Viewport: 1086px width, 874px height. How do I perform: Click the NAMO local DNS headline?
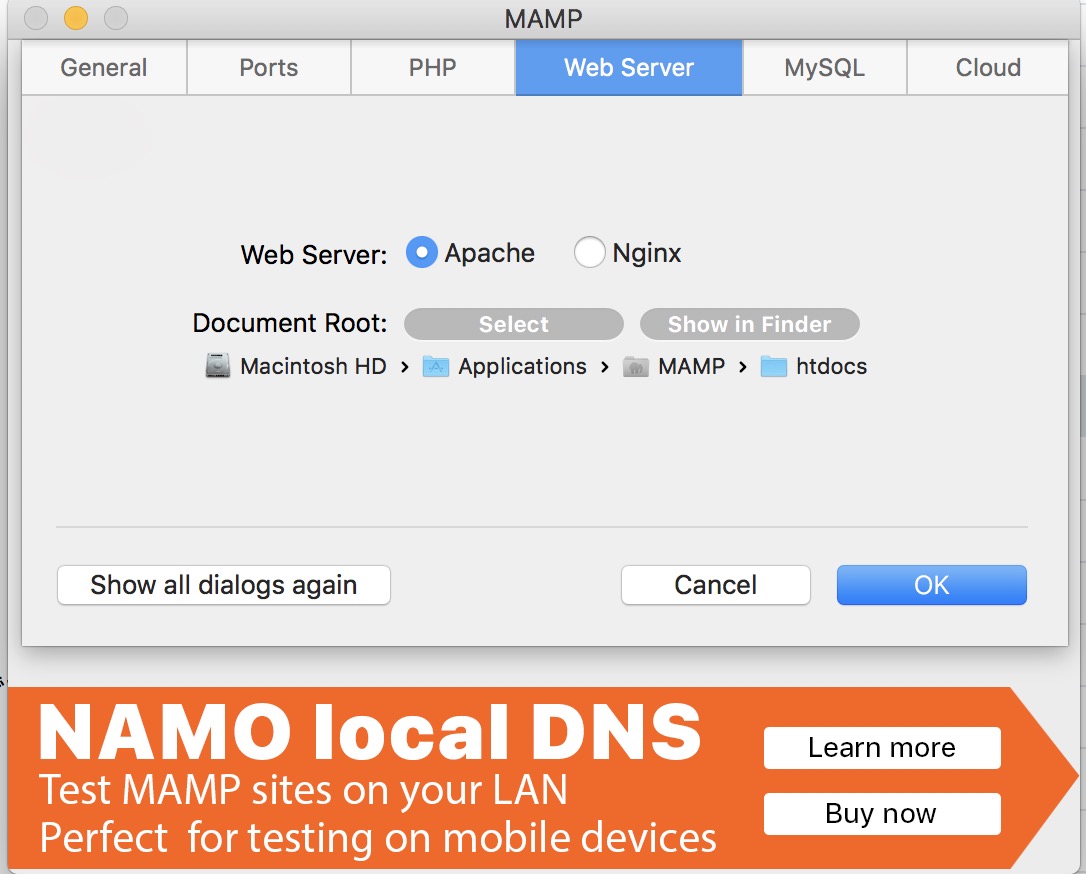tap(371, 732)
